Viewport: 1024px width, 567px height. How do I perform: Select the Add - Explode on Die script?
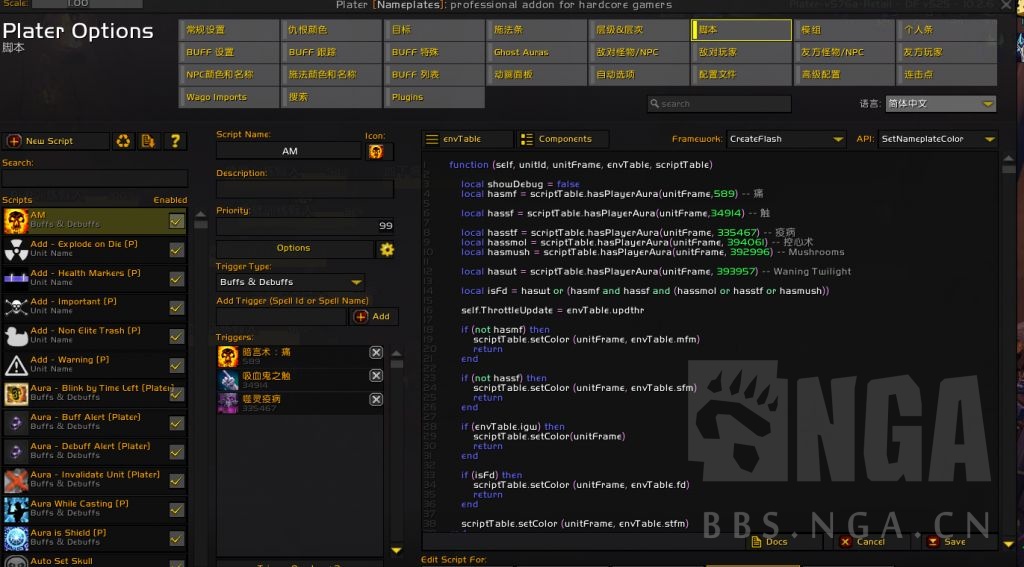tap(85, 249)
